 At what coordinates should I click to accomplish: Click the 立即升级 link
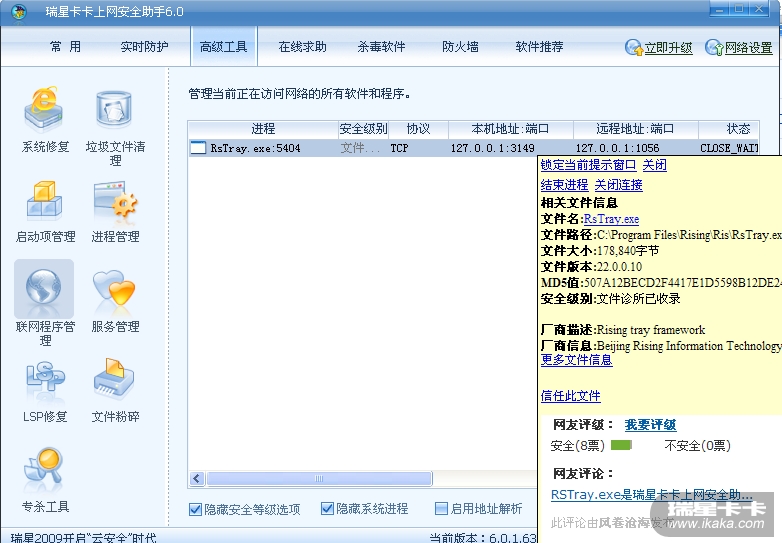[x=668, y=48]
